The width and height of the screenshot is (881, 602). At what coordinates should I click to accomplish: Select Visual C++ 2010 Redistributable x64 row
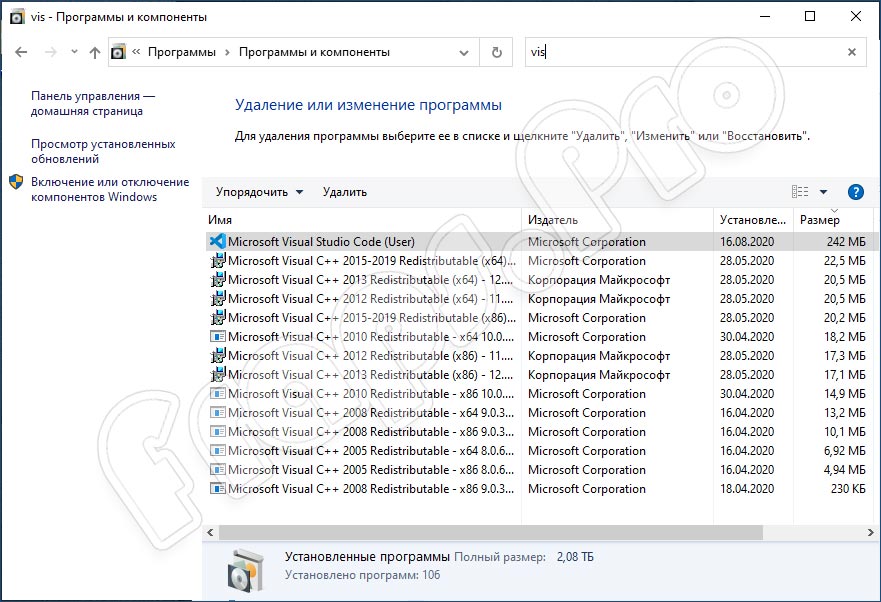[x=540, y=337]
